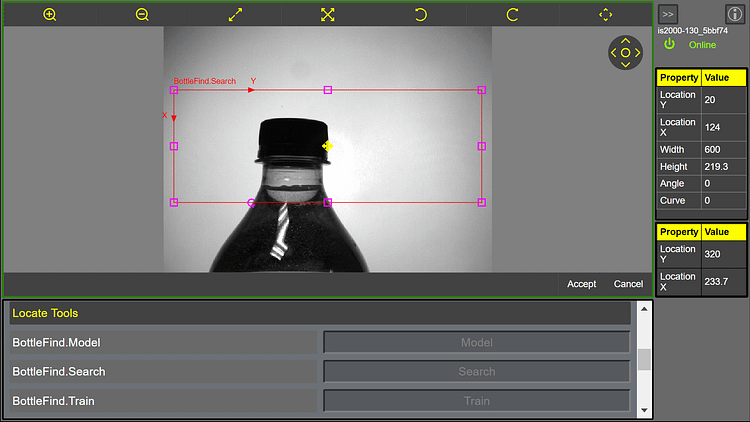Viewport: 750px width, 422px height.
Task: Open the info icon in top-right corner
Action: point(733,14)
